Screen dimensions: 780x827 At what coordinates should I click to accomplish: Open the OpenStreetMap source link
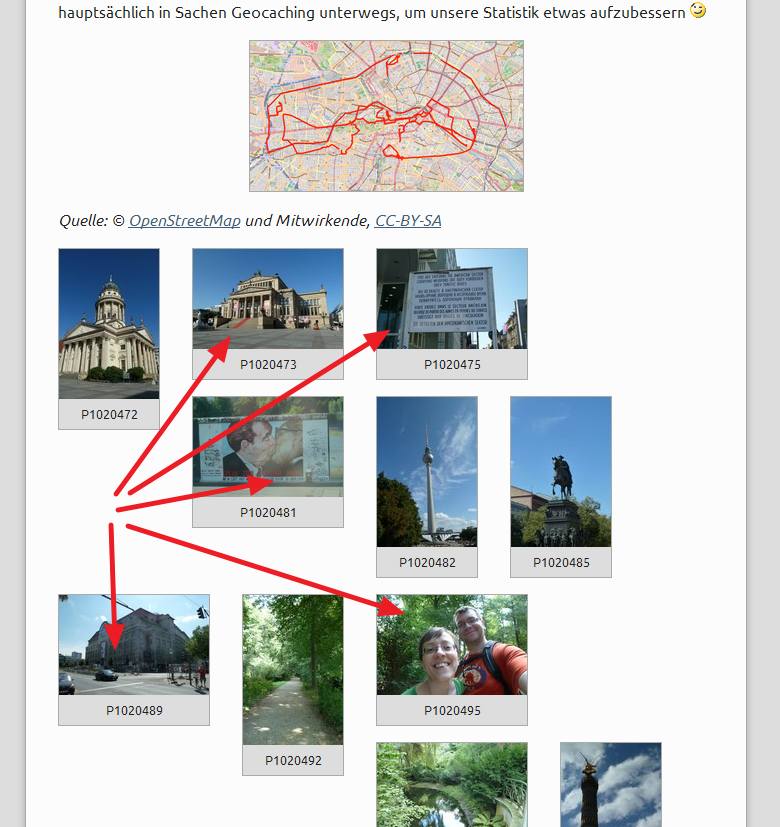coord(184,220)
